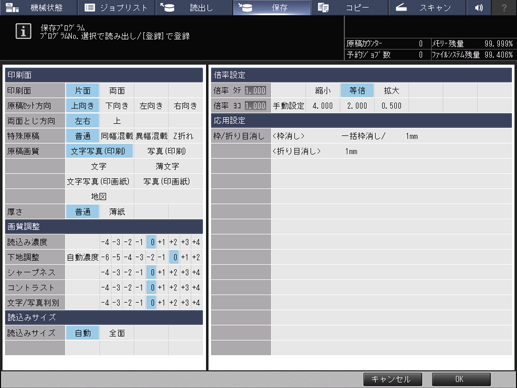The height and width of the screenshot is (388, 517).
Task: Click the speaker volume icon
Action: pos(479,7)
